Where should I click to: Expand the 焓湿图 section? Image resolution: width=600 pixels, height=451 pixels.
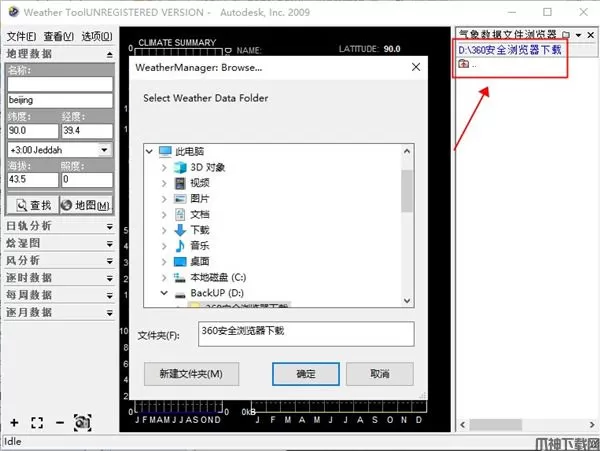pos(110,244)
